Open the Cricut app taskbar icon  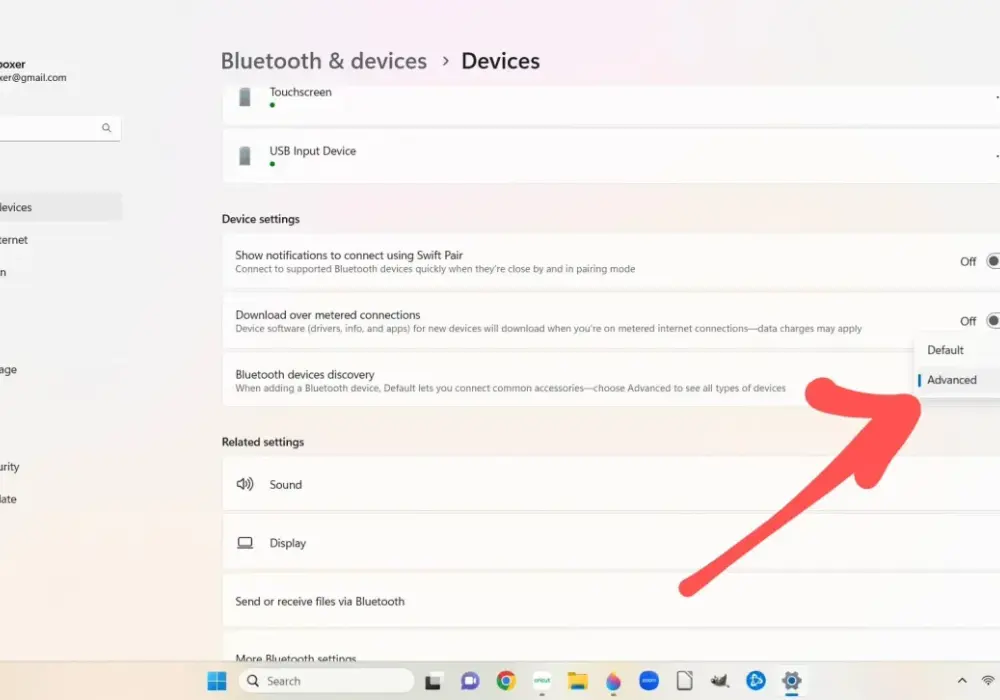point(542,681)
